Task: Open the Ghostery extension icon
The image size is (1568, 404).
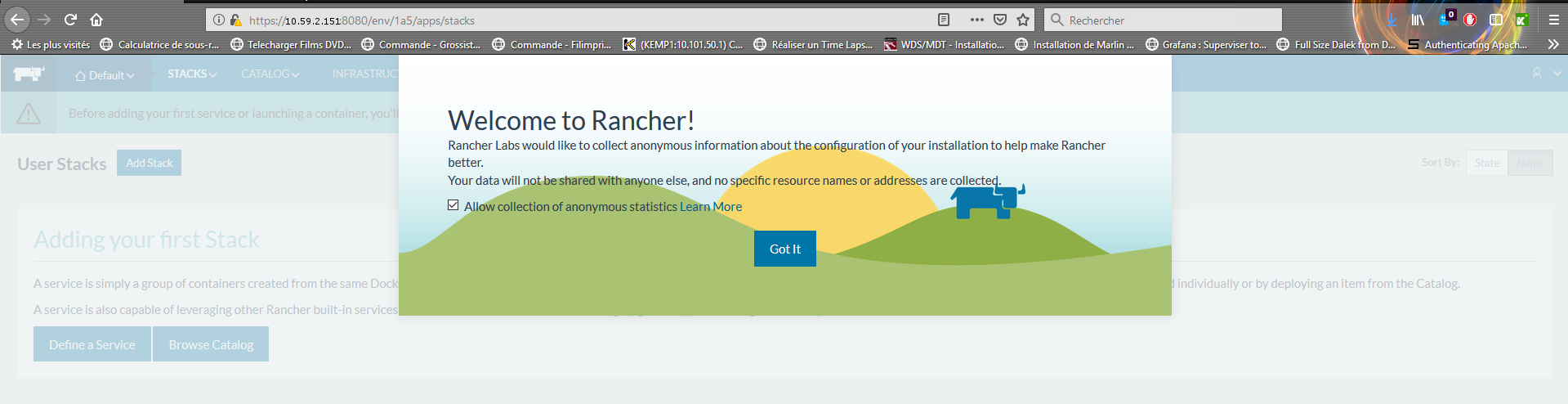Action: tap(1445, 19)
